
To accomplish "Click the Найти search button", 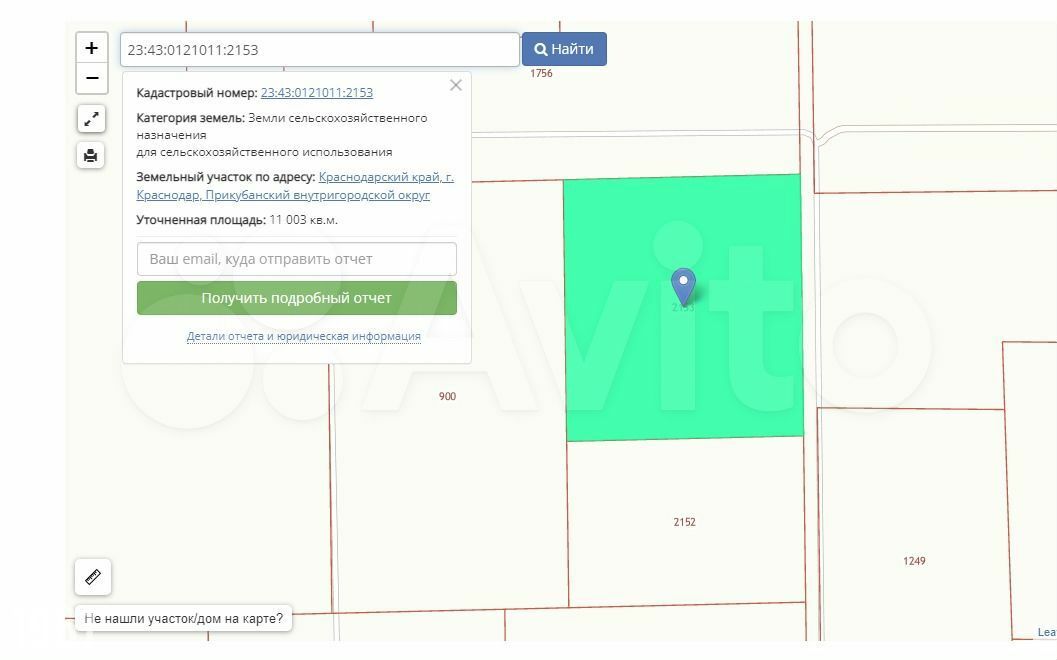I will 564,49.
